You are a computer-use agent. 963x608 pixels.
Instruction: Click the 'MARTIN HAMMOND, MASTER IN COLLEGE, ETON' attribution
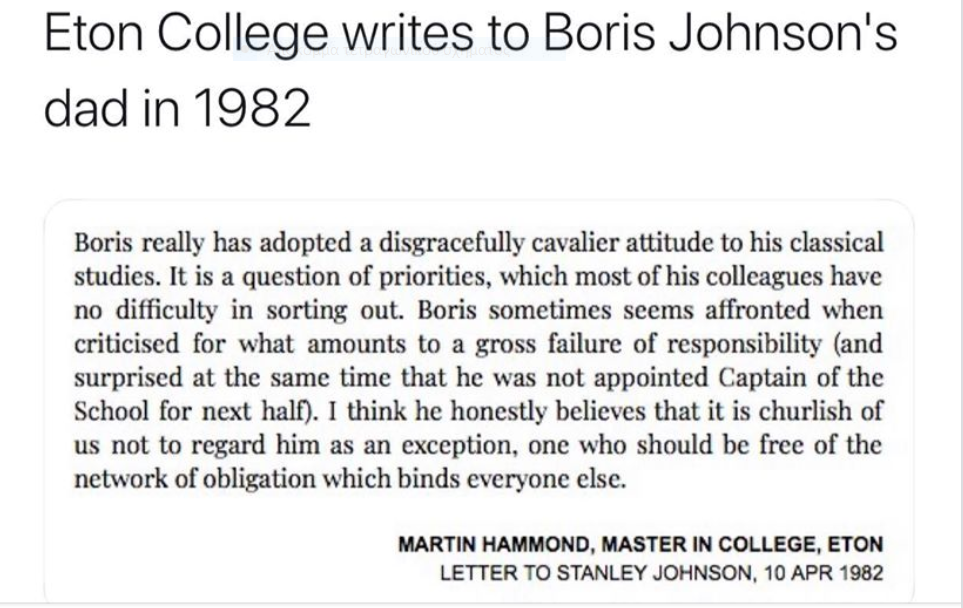pyautogui.click(x=641, y=544)
